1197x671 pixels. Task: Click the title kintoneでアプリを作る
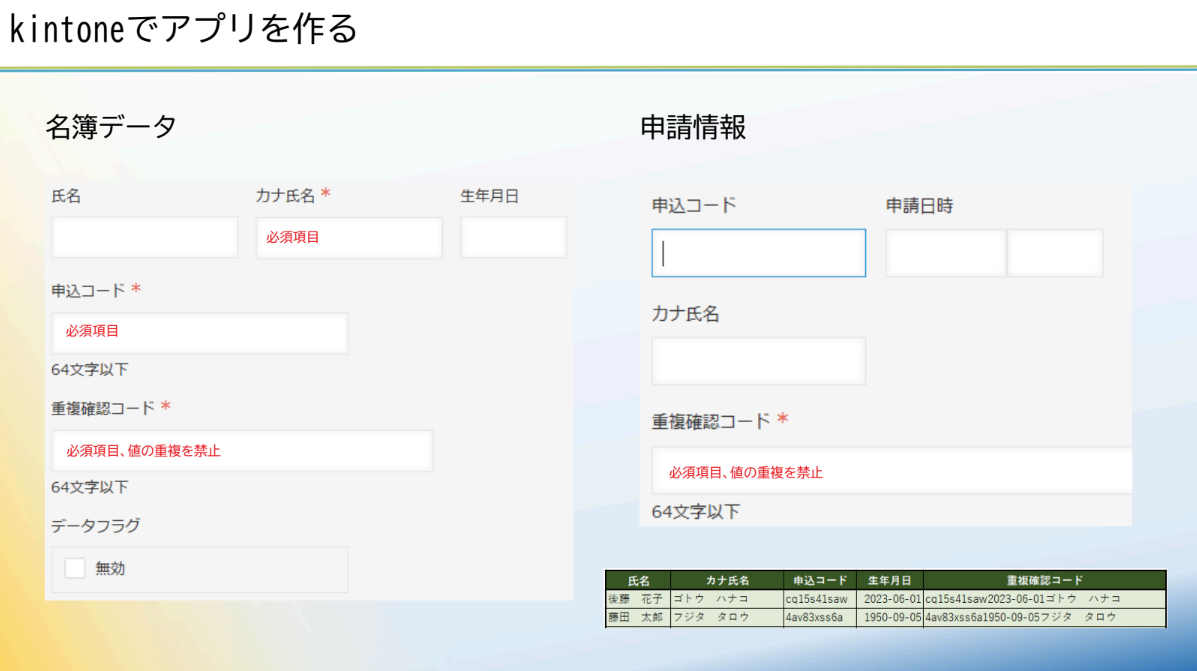pyautogui.click(x=183, y=29)
